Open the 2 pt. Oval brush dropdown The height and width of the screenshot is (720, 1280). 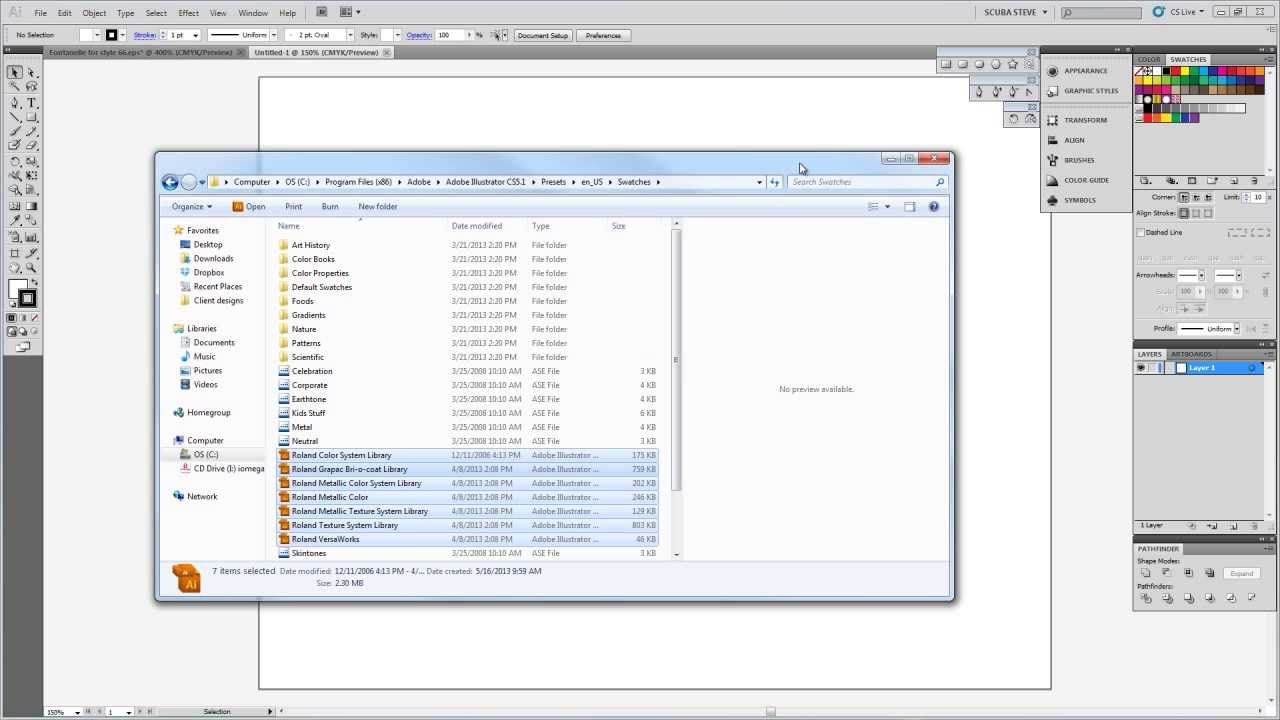pos(349,35)
